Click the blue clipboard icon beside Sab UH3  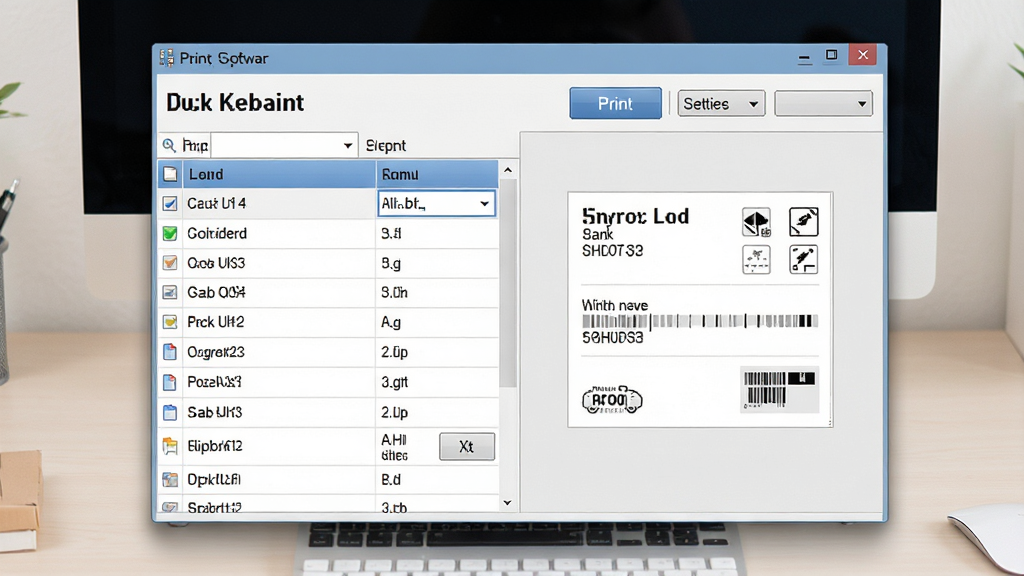[170, 412]
